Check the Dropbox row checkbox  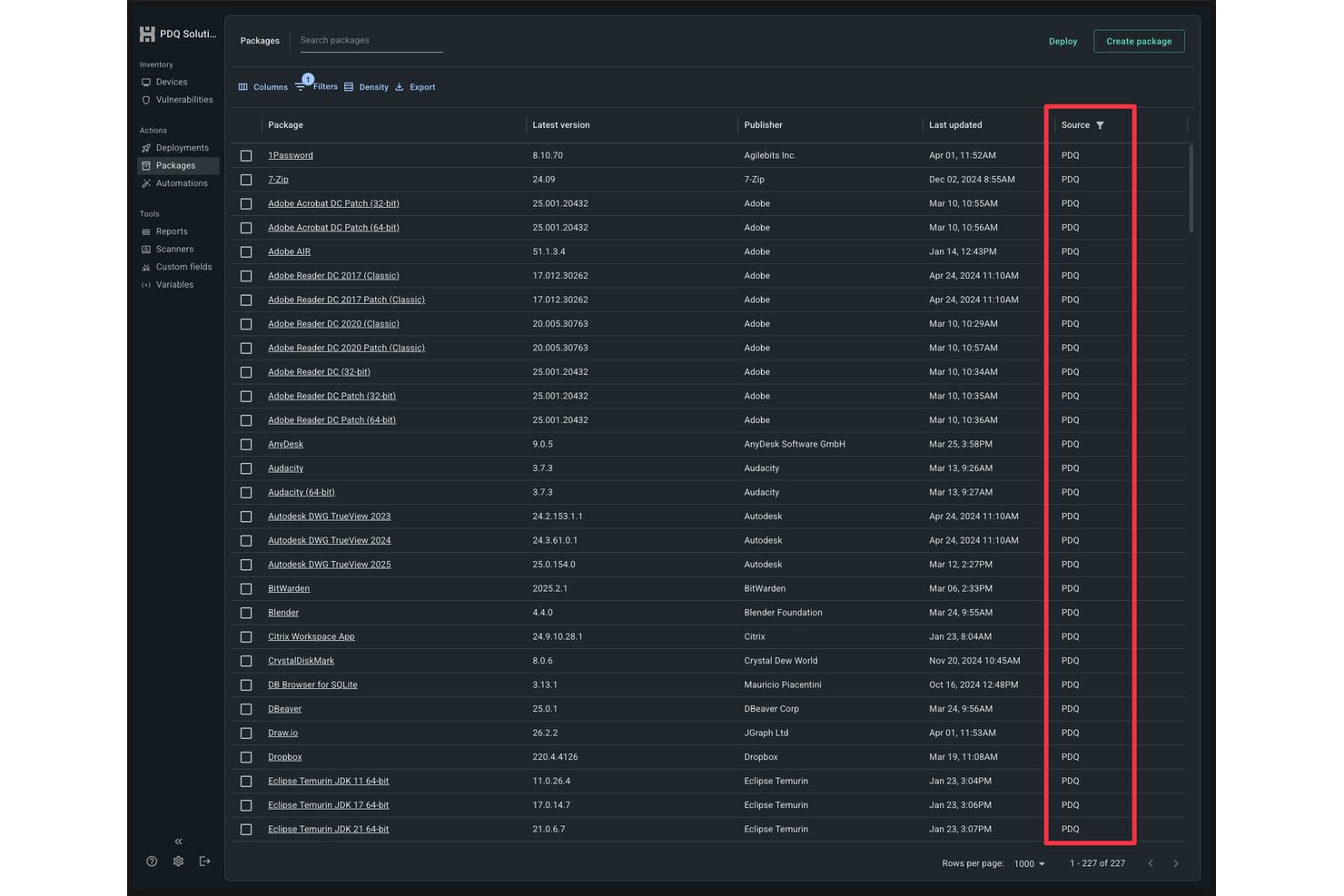click(246, 757)
